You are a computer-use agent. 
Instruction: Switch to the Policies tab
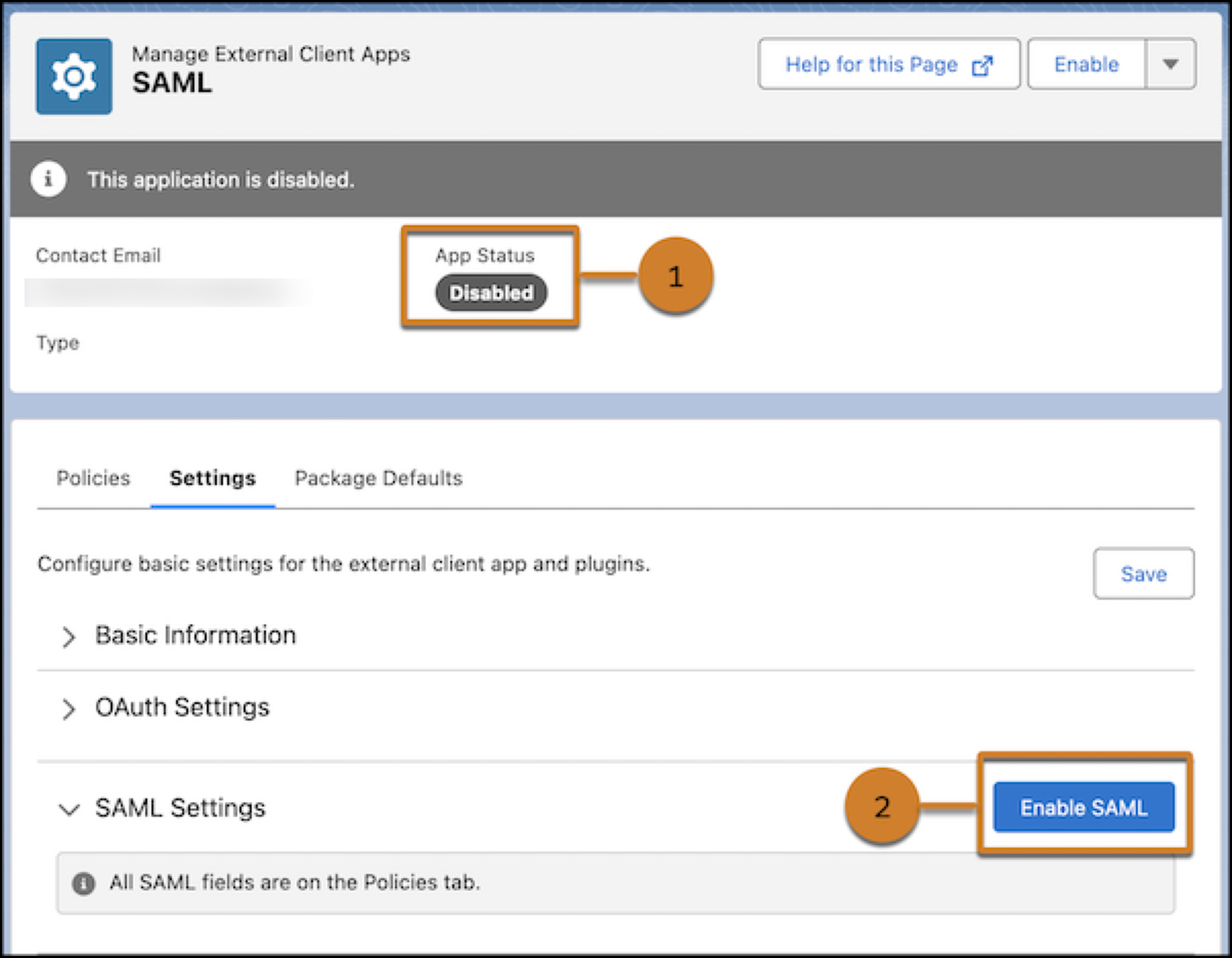pyautogui.click(x=93, y=478)
